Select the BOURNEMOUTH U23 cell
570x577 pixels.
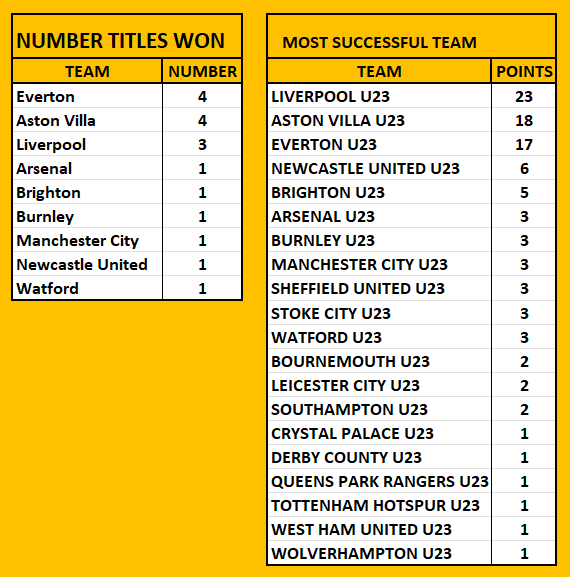[379, 361]
